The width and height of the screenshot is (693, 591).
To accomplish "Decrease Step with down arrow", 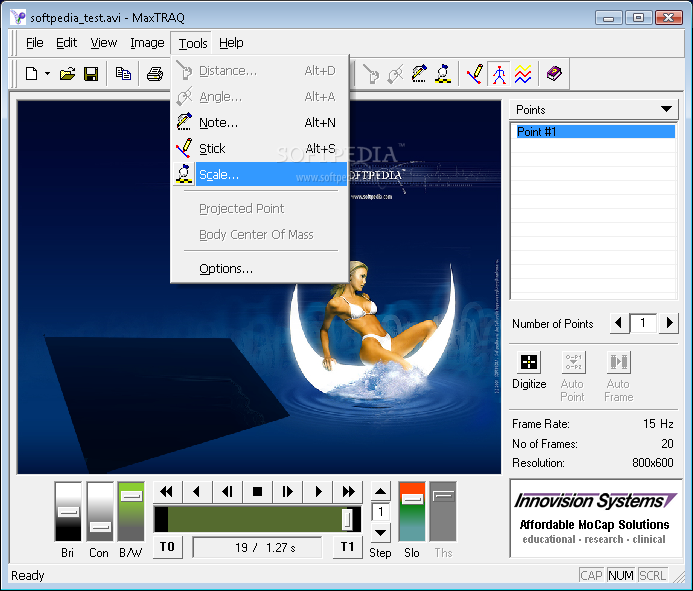I will 381,533.
